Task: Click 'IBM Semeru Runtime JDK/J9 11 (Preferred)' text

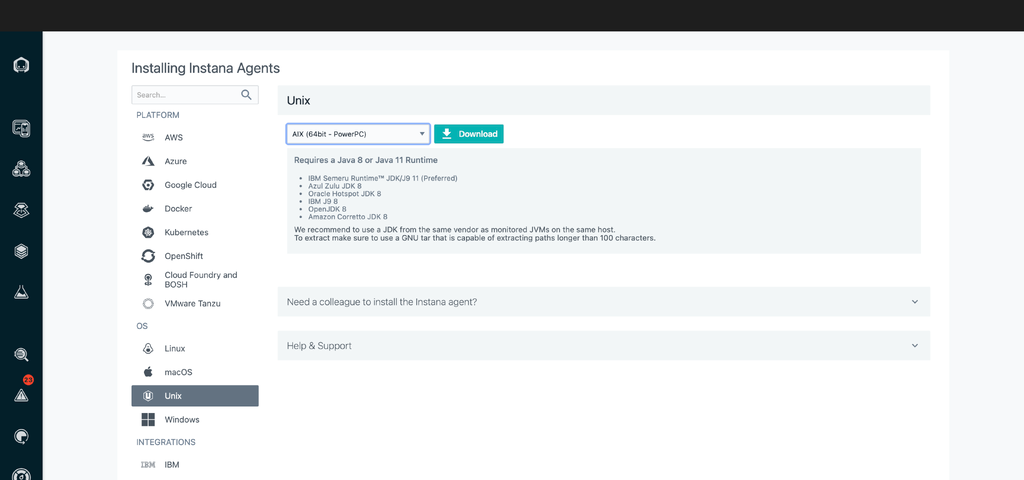Action: pyautogui.click(x=383, y=178)
